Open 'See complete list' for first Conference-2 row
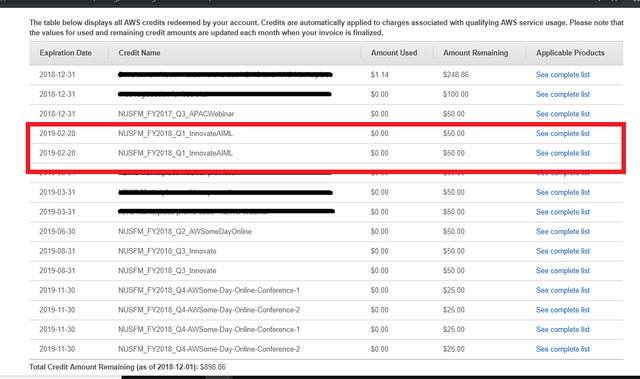The height and width of the screenshot is (379, 640). [562, 310]
